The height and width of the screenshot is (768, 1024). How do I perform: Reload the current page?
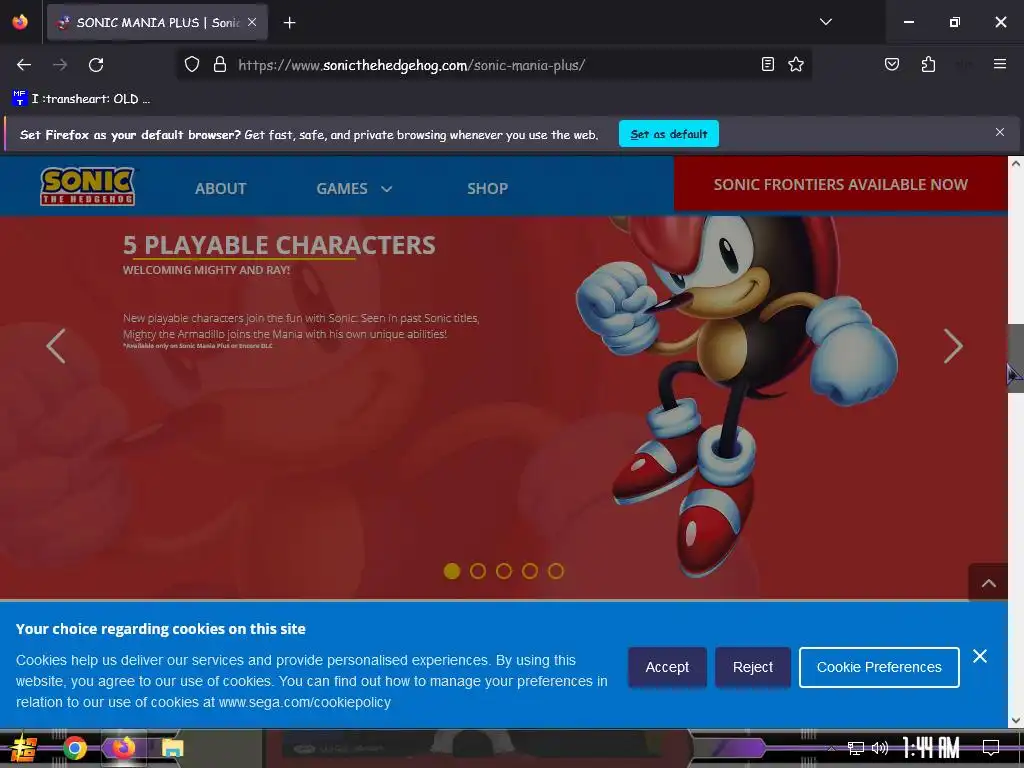point(96,65)
